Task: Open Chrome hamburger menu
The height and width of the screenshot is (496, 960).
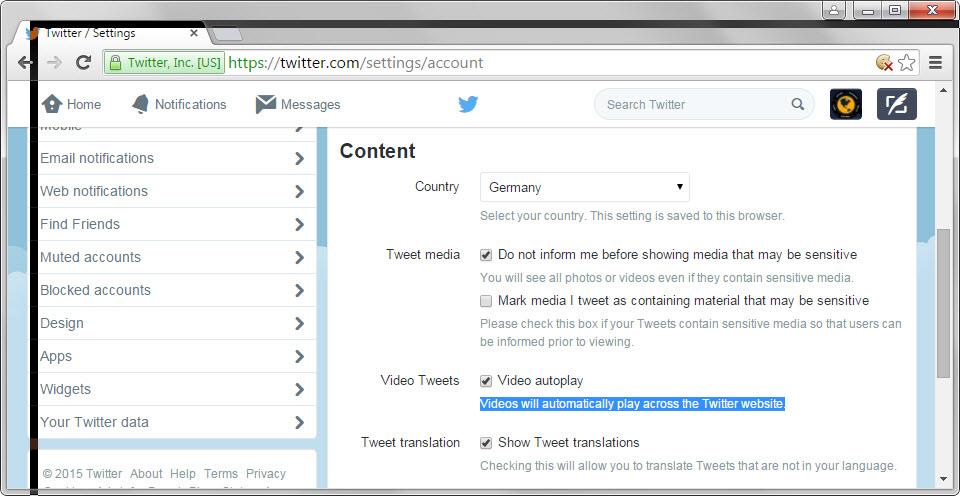Action: click(x=935, y=62)
